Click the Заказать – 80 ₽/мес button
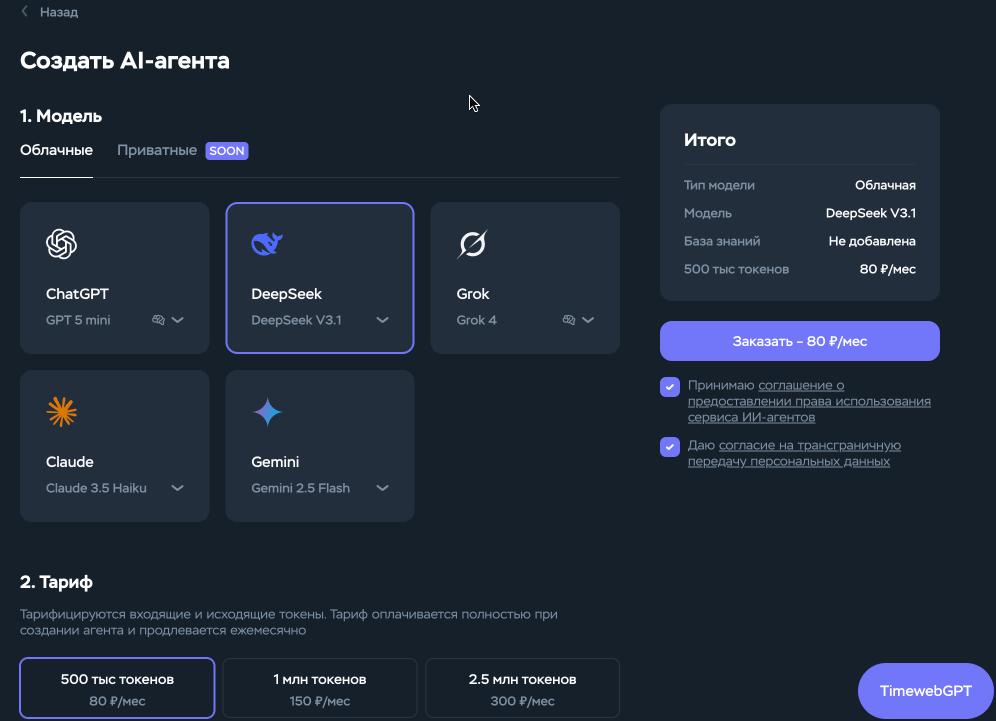 (800, 341)
